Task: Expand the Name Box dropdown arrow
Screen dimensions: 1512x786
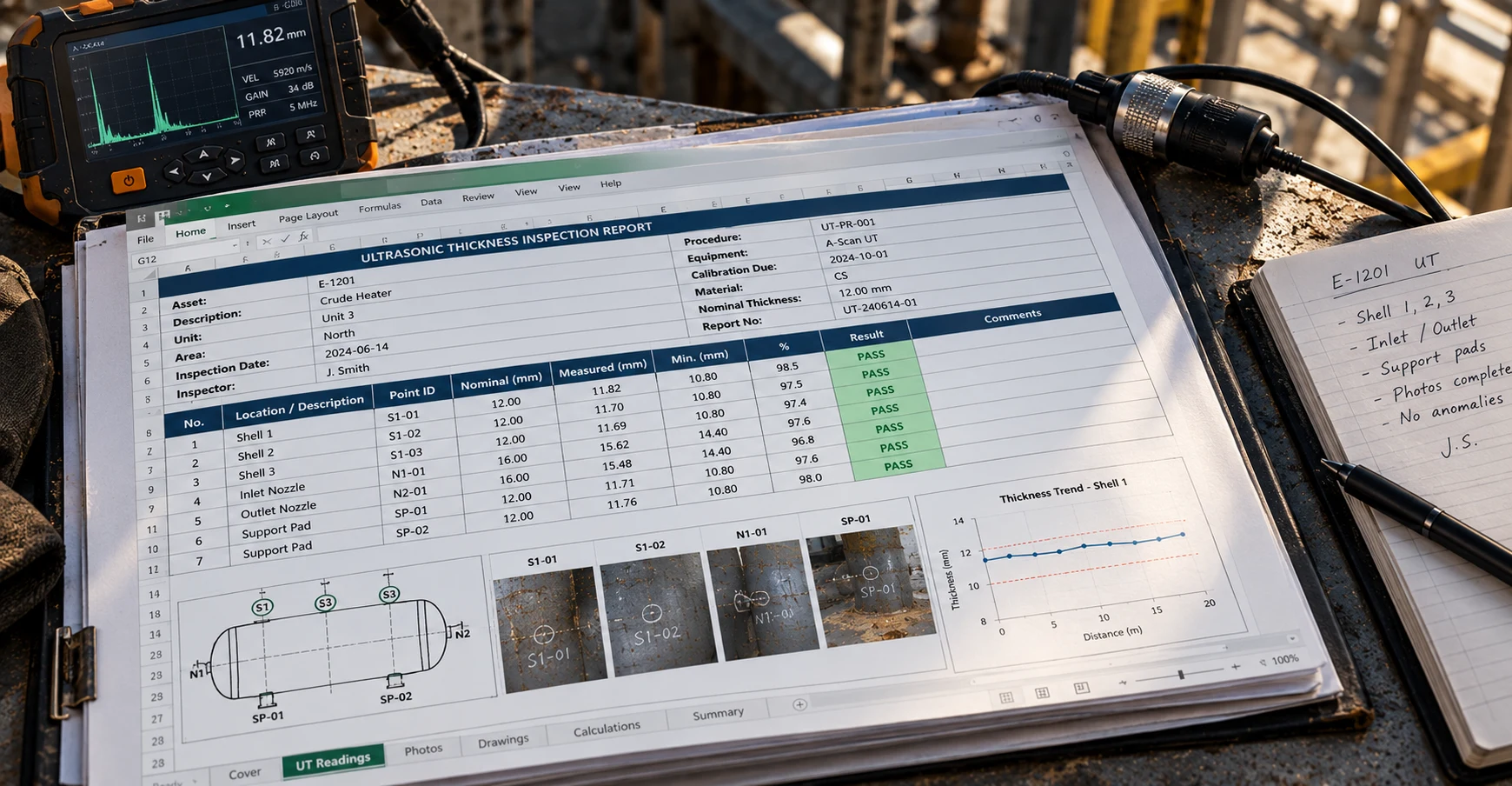Action: 235,247
